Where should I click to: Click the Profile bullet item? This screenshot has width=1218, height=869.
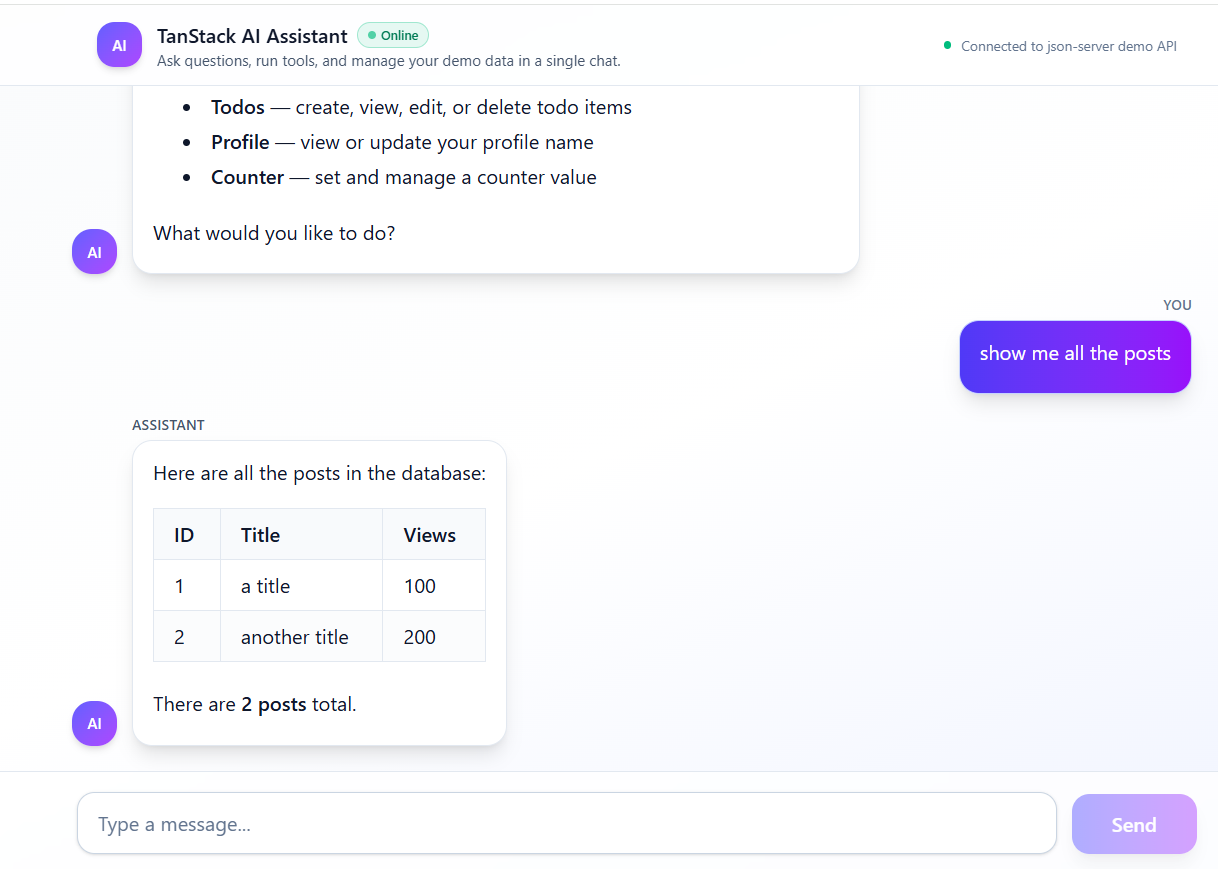coord(402,142)
